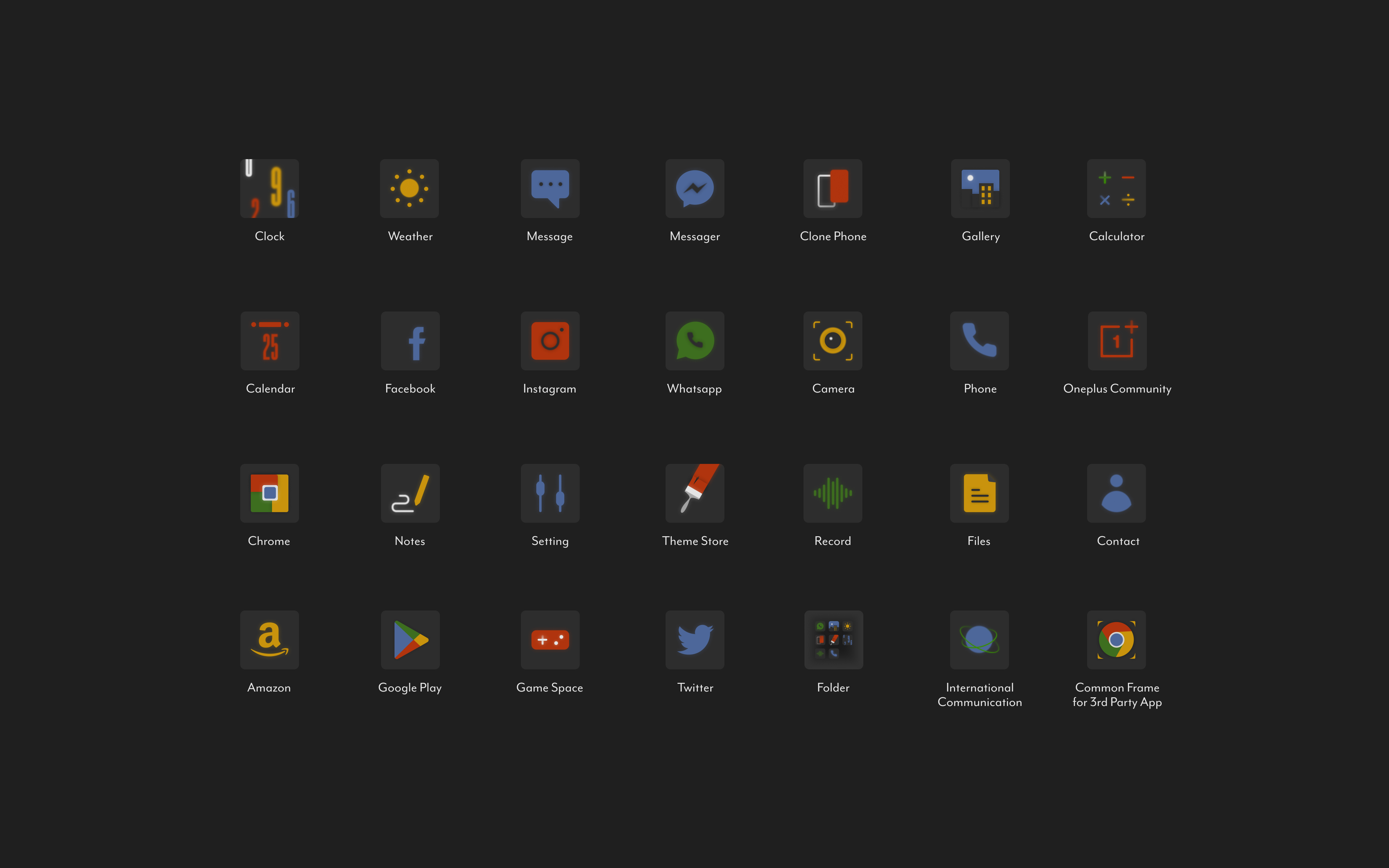Tap the blue Phone handset icon
This screenshot has width=1389, height=868.
(979, 341)
